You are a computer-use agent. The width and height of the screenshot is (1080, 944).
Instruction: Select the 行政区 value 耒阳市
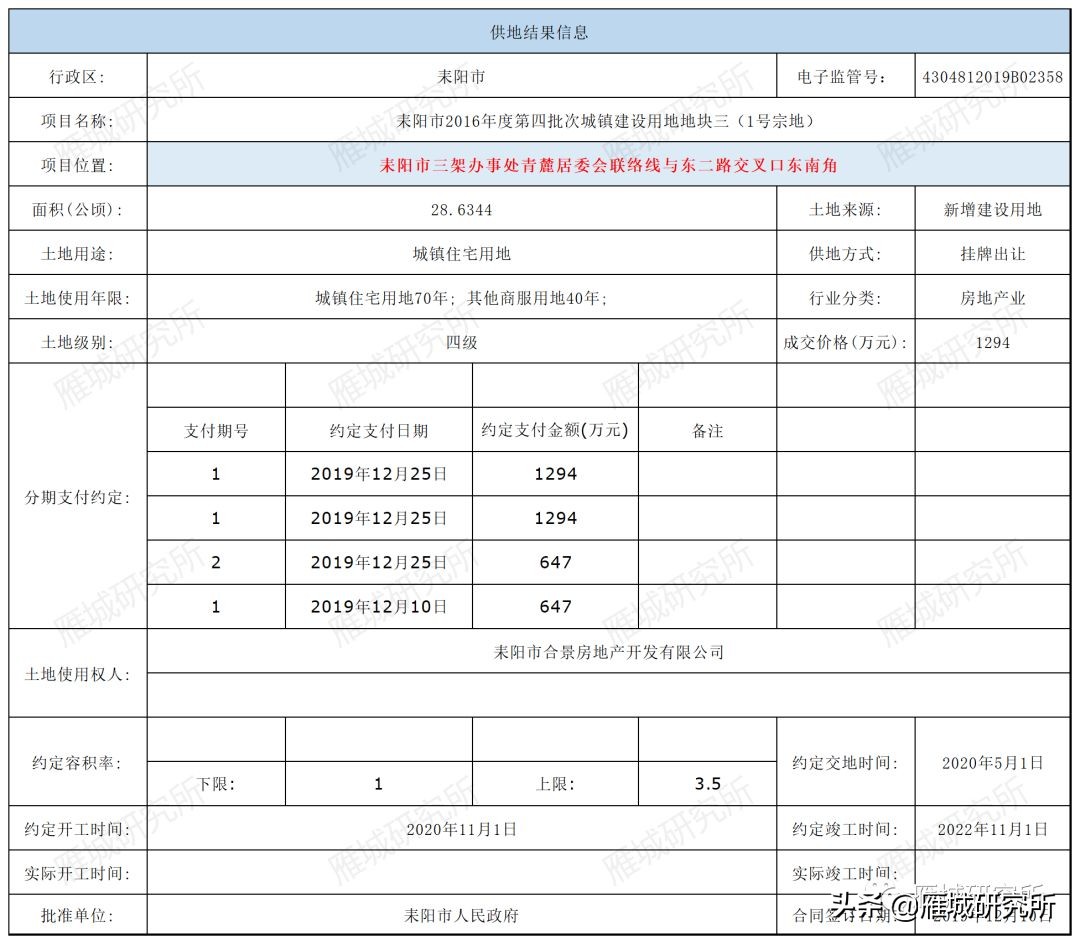tap(460, 74)
